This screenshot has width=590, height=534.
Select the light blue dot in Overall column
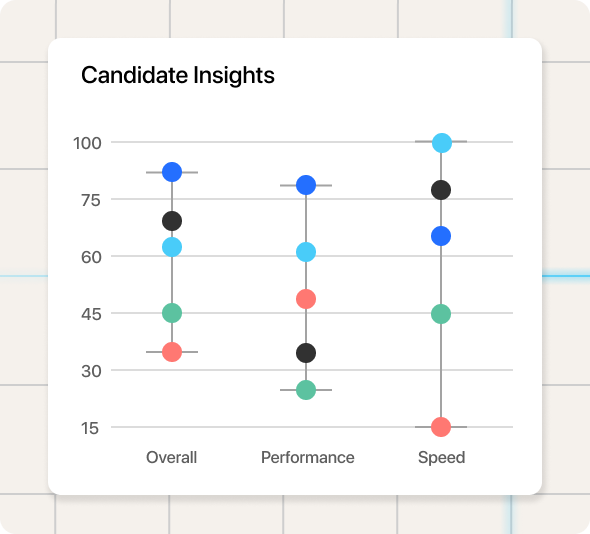tap(172, 247)
